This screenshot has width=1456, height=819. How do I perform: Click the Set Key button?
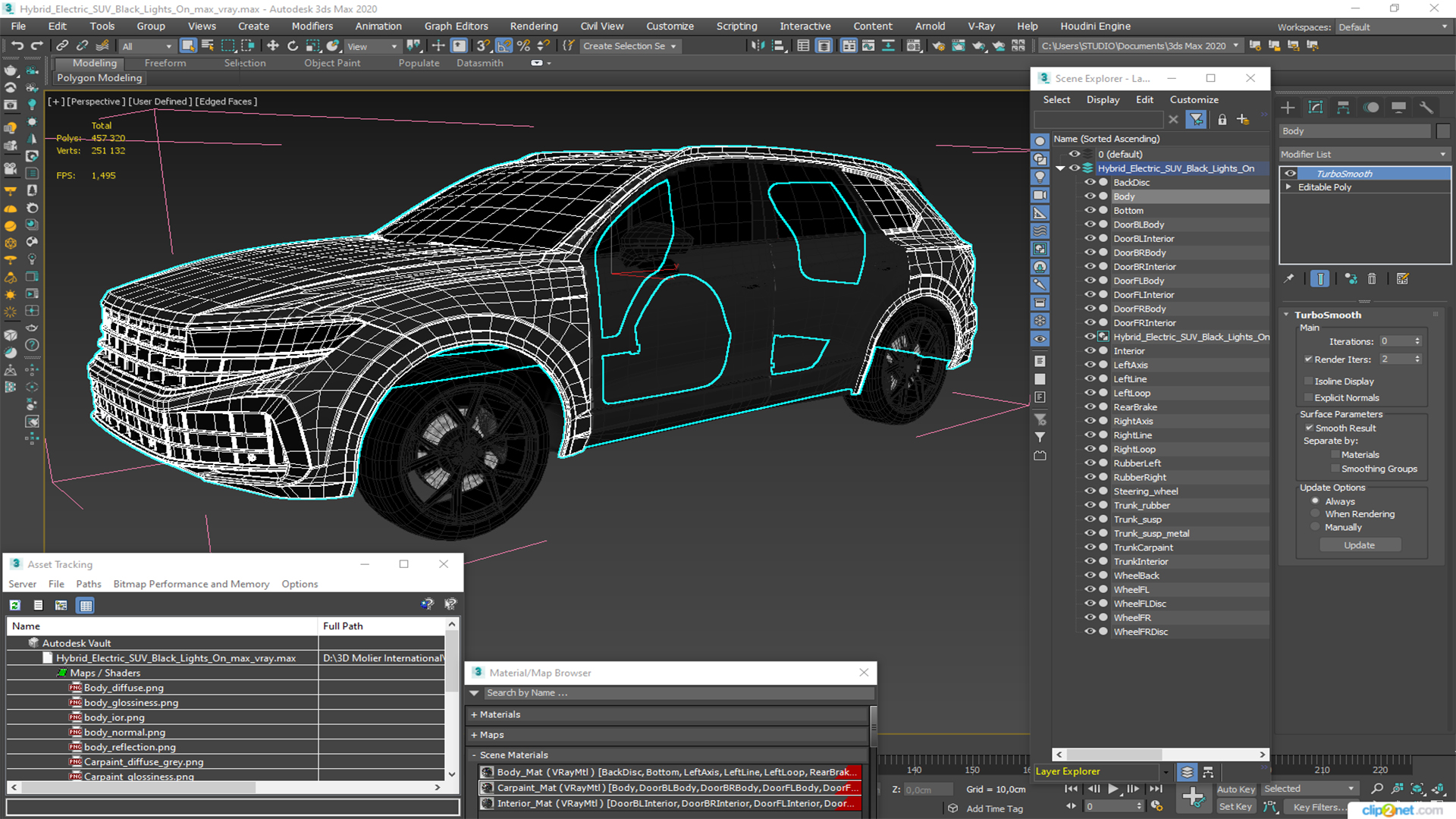tap(1236, 807)
